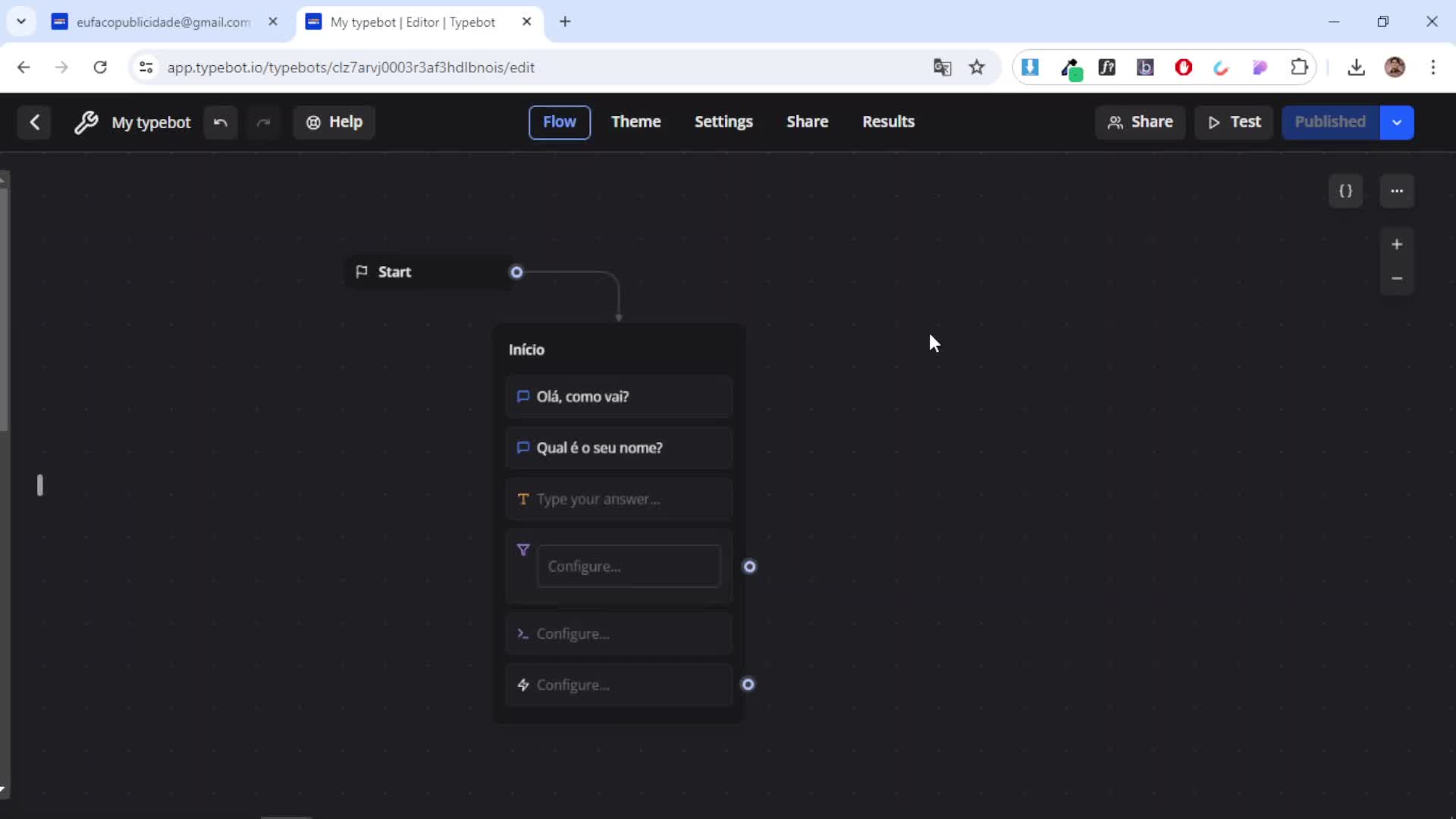This screenshot has width=1456, height=819.
Task: Click the Test button
Action: (1234, 122)
